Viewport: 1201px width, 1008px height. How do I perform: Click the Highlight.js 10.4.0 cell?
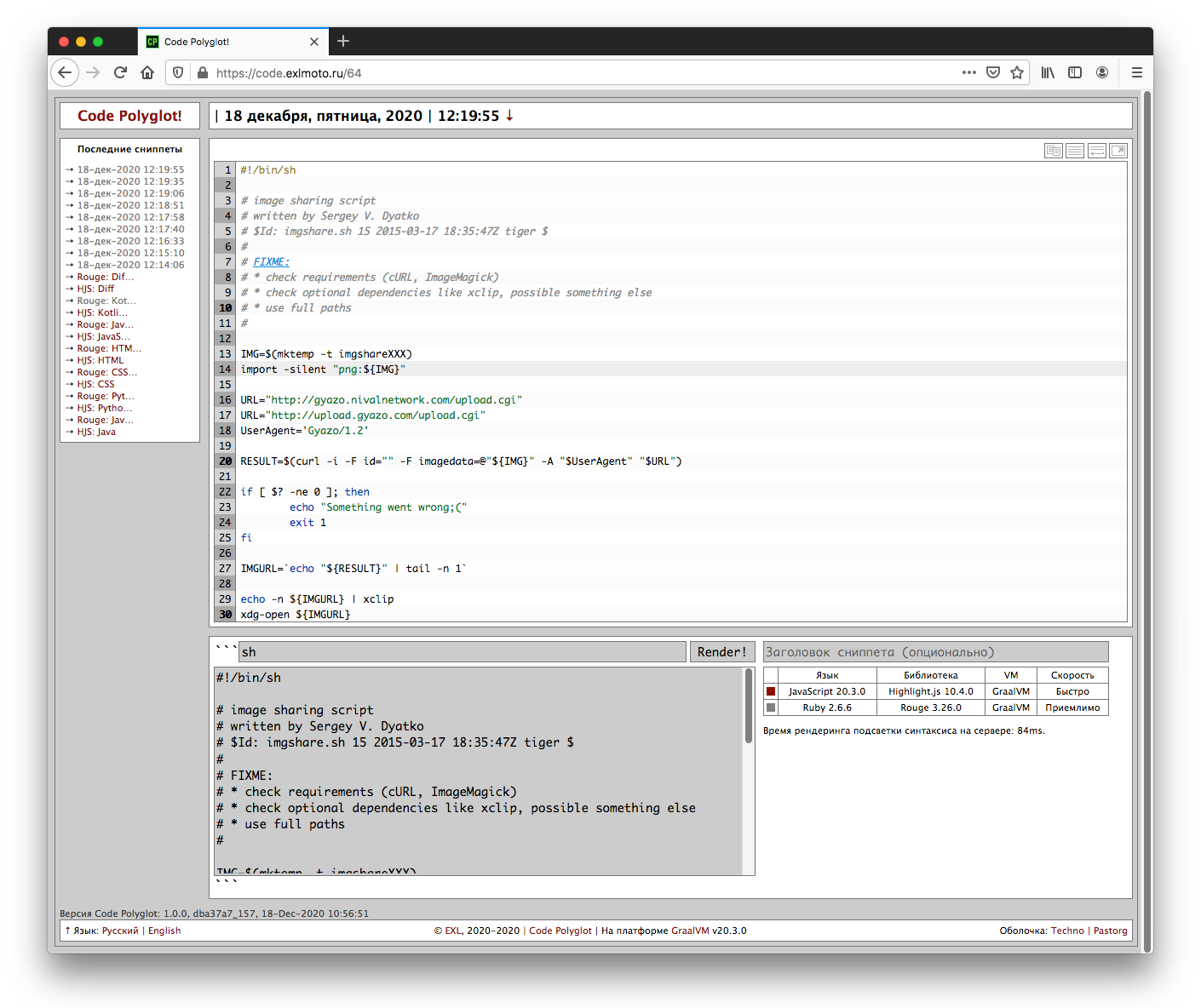pyautogui.click(x=931, y=691)
